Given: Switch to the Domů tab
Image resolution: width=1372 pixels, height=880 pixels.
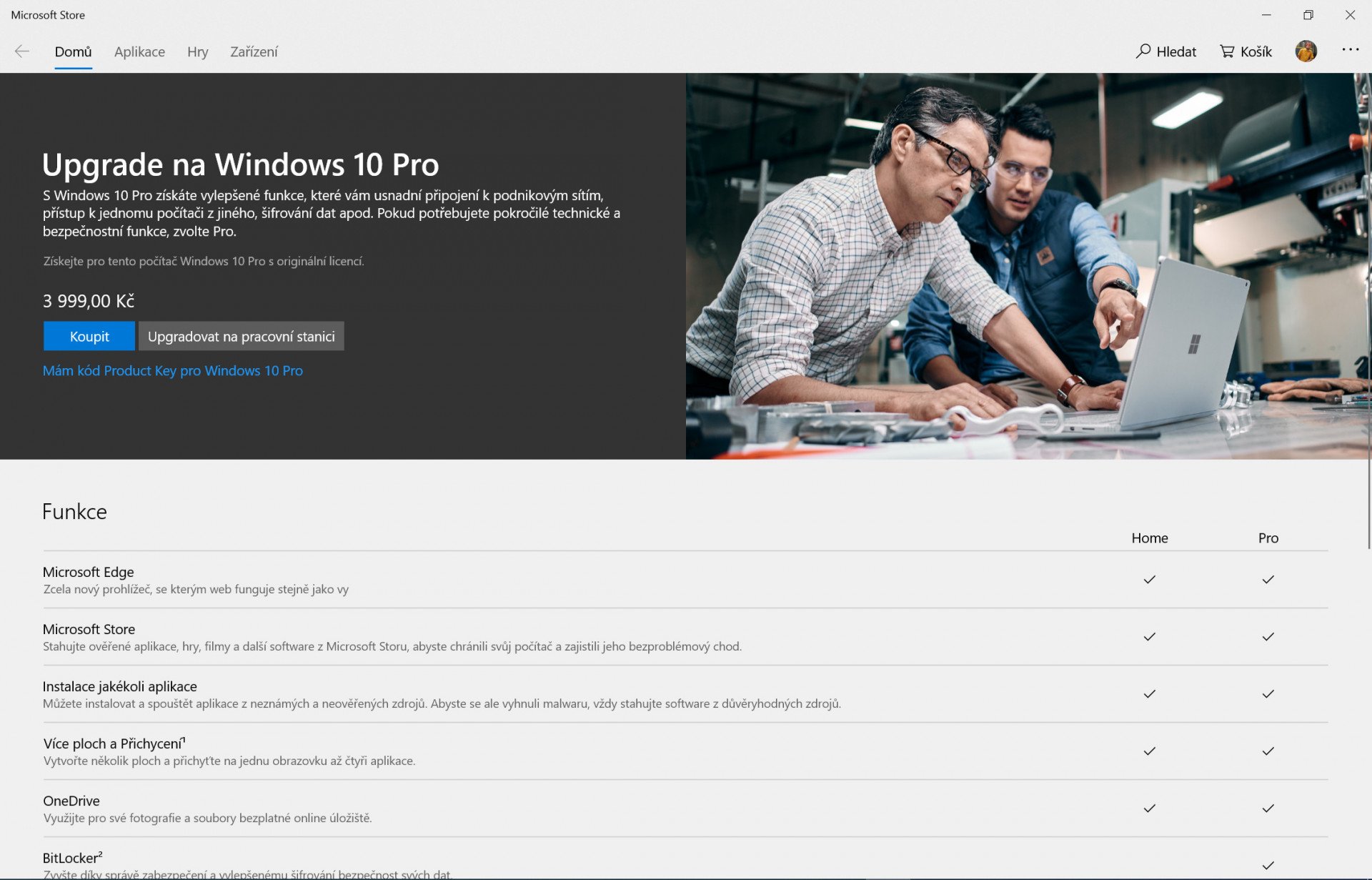Looking at the screenshot, I should (x=73, y=51).
